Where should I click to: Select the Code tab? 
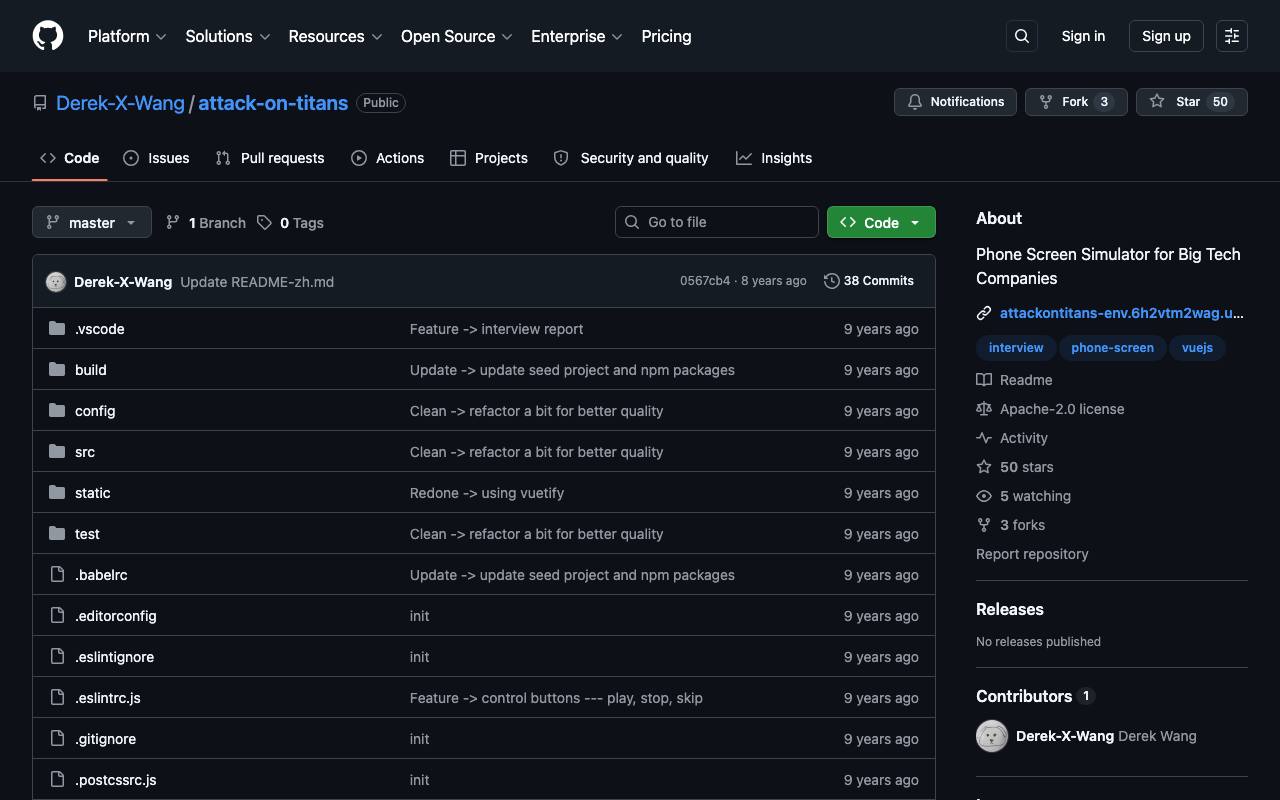click(69, 158)
